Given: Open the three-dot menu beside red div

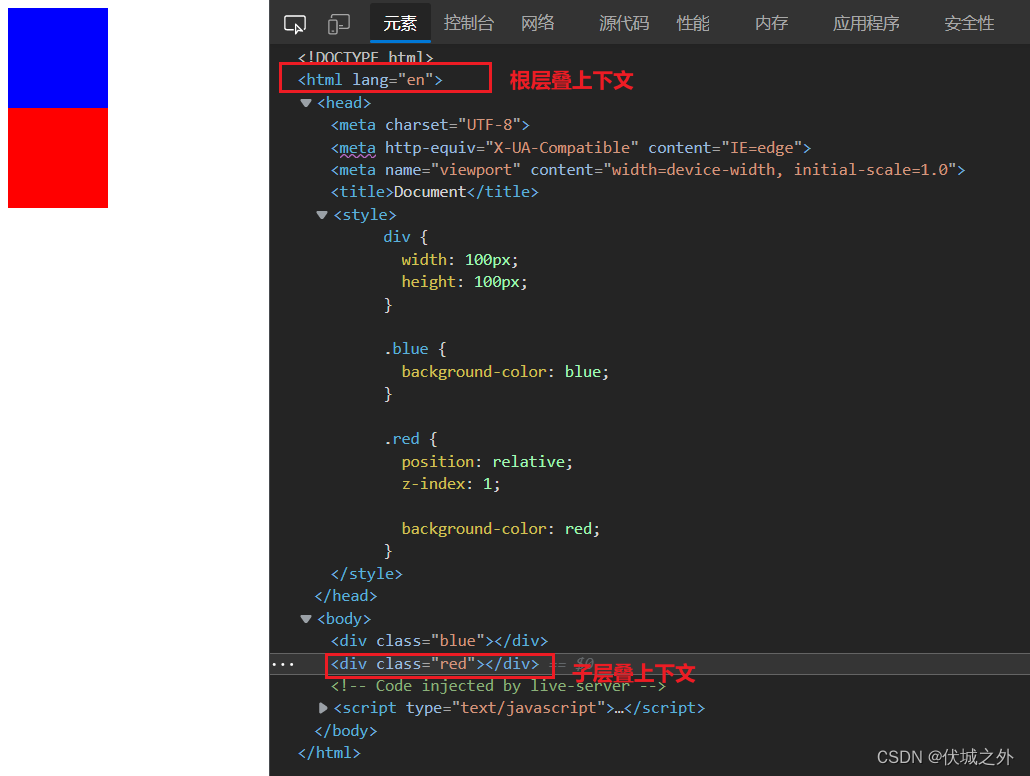Looking at the screenshot, I should point(283,664).
